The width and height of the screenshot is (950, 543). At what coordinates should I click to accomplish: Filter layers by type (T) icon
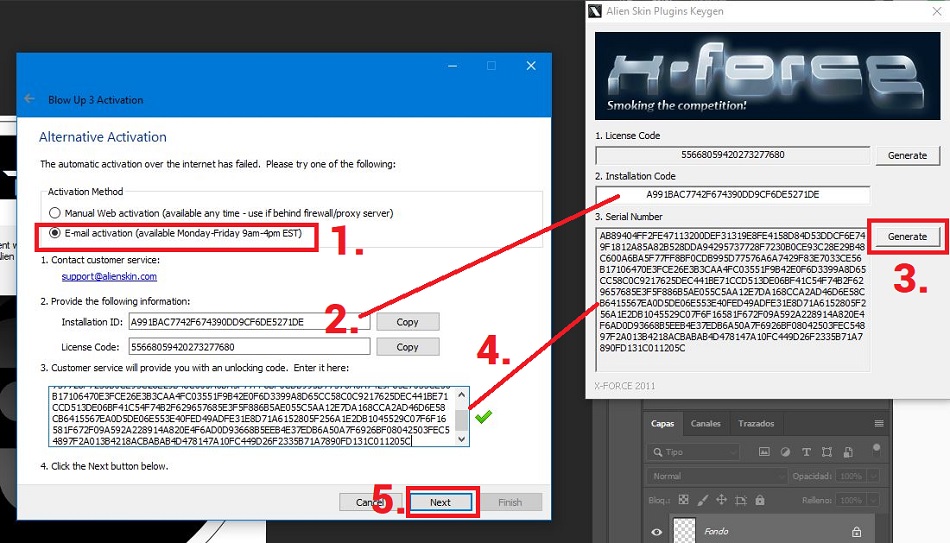pos(806,451)
